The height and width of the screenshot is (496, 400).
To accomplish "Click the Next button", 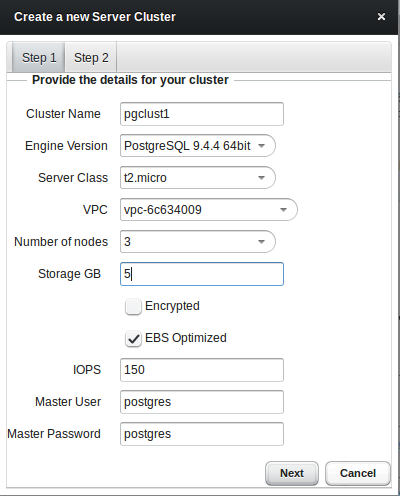I will 292,473.
